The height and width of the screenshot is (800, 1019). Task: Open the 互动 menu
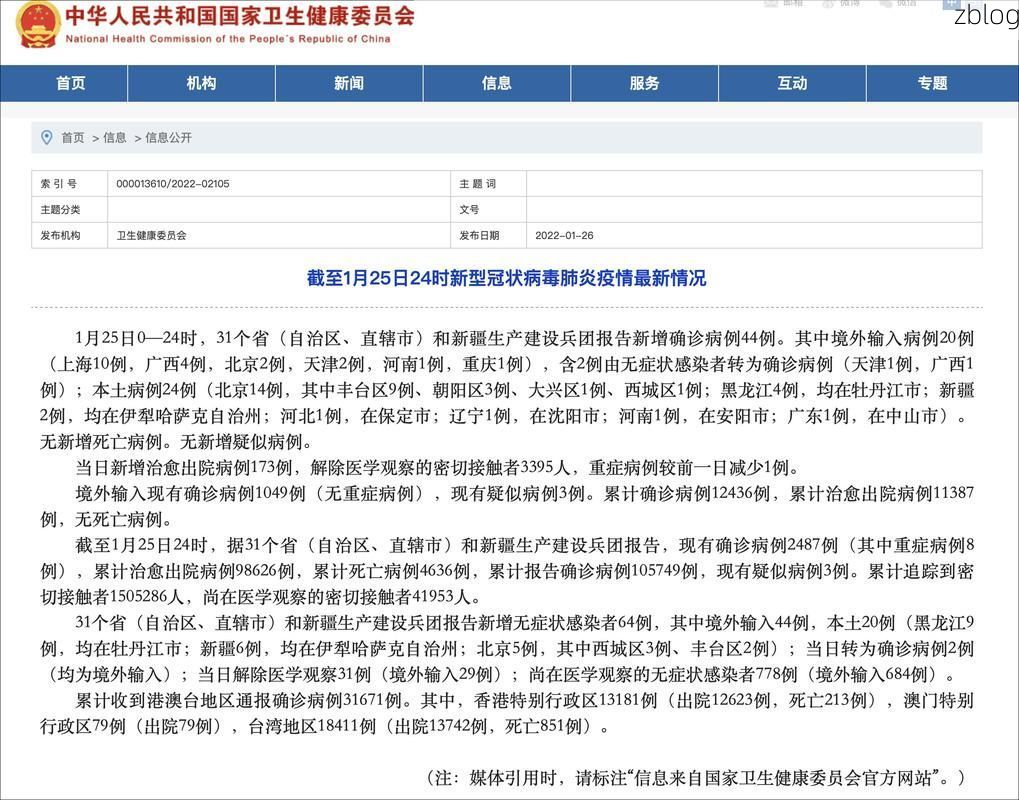click(792, 83)
